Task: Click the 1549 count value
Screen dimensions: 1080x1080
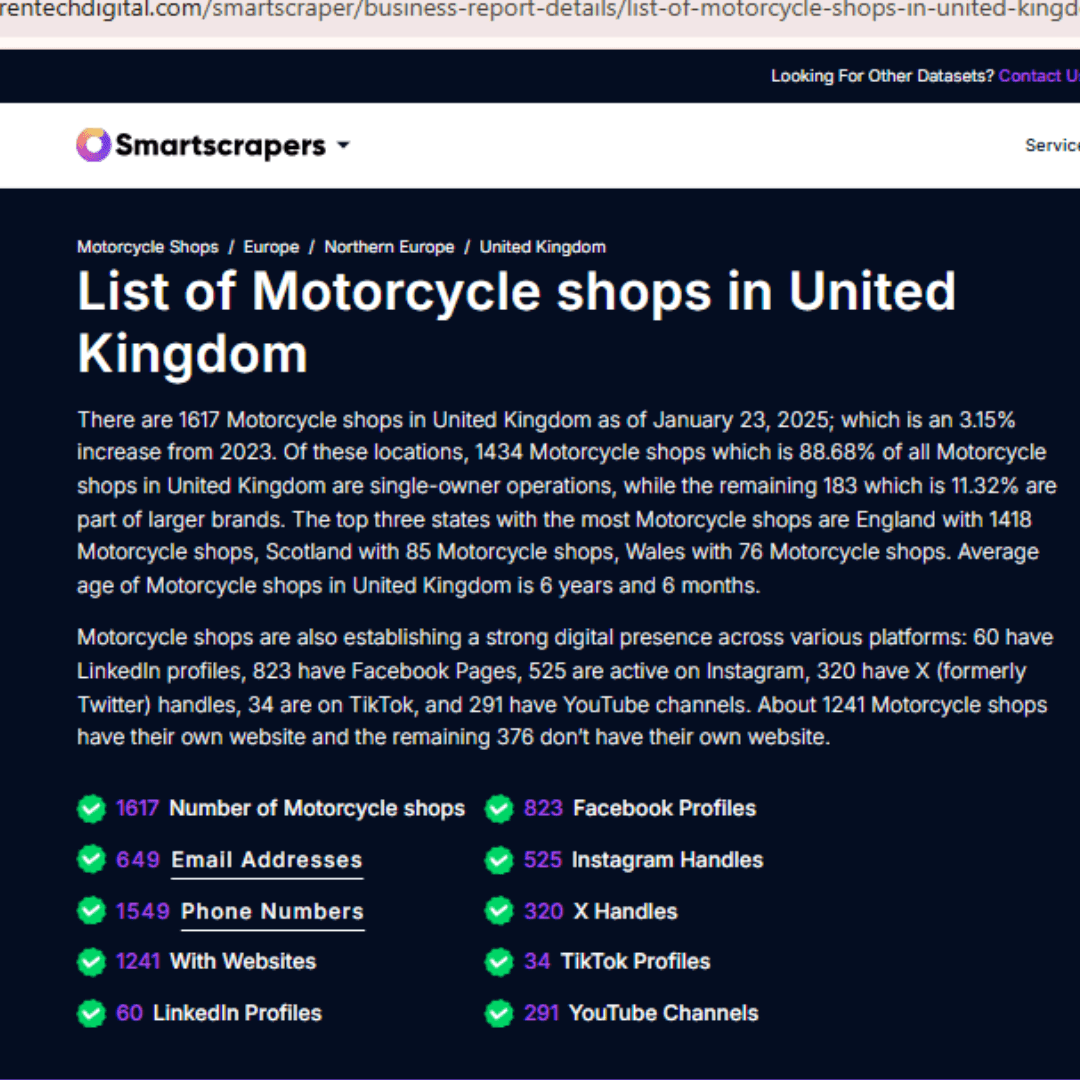Action: (x=143, y=911)
